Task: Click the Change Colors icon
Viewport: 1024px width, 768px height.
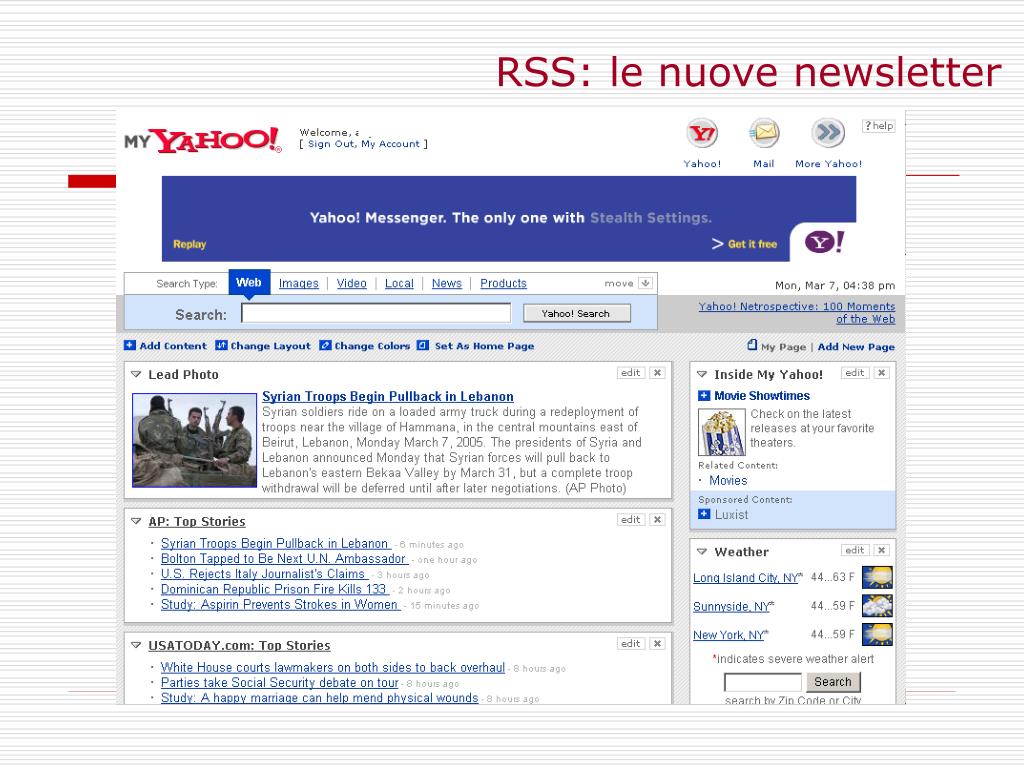Action: point(325,345)
